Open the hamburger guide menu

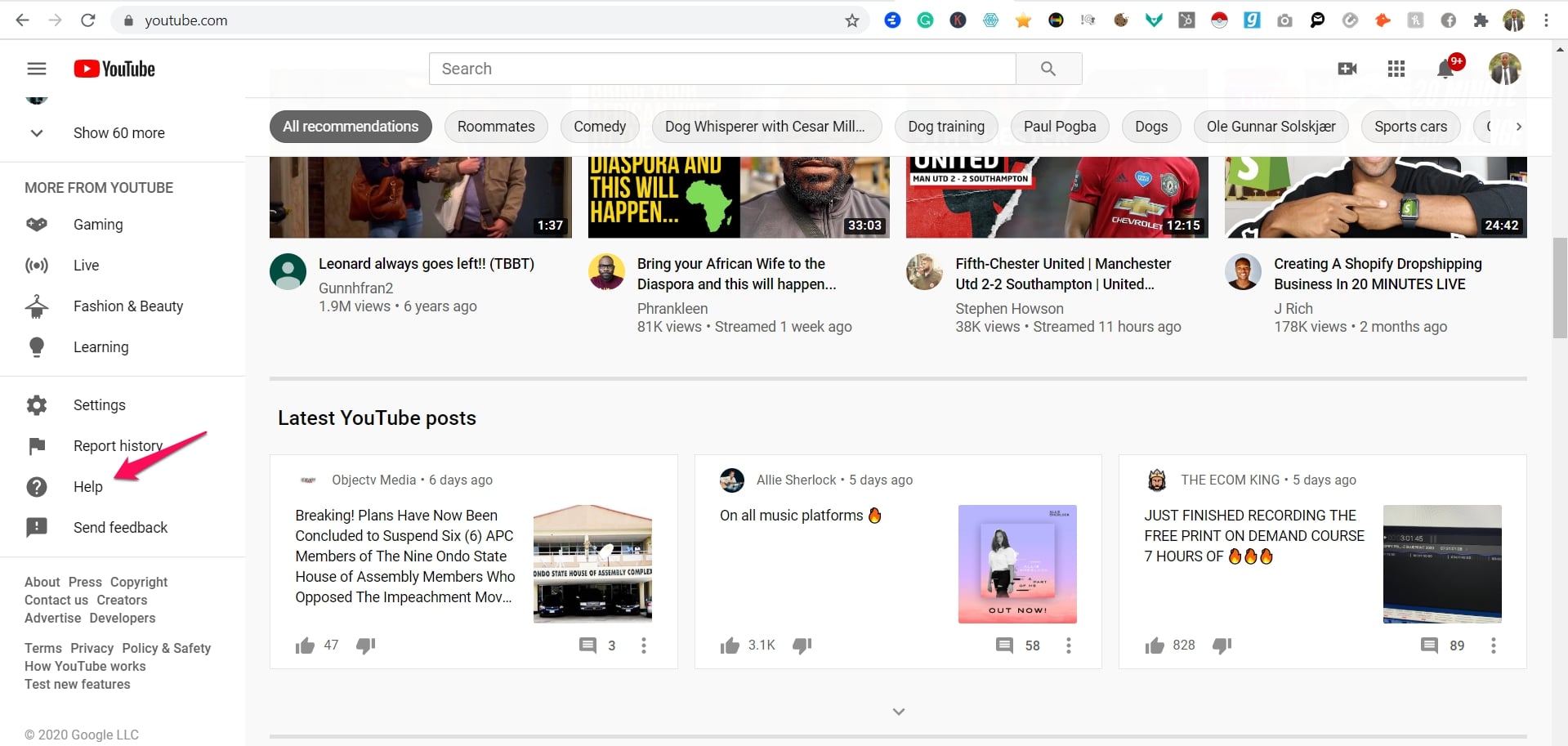(x=37, y=69)
